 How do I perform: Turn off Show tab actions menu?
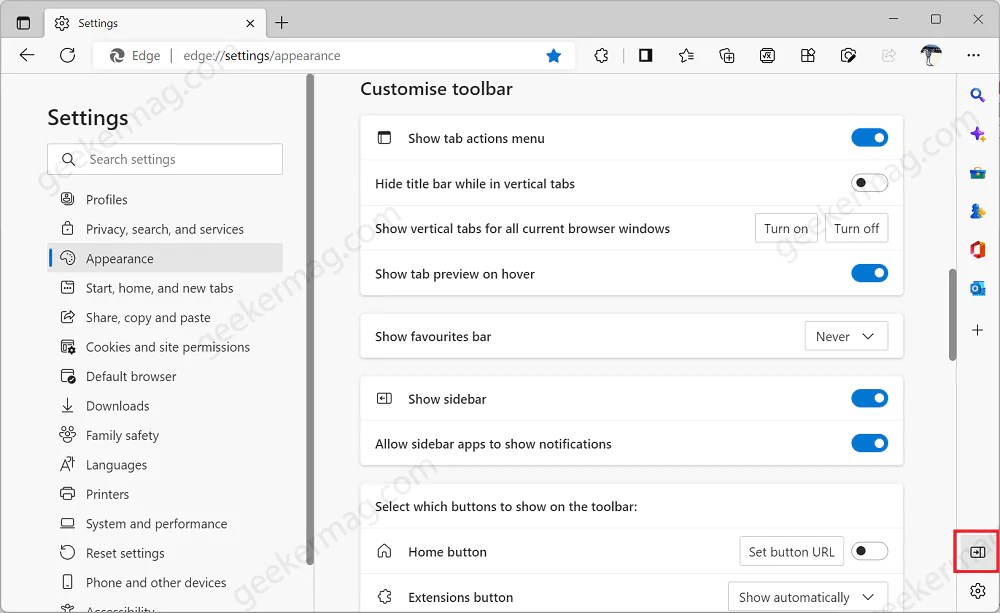tap(869, 138)
